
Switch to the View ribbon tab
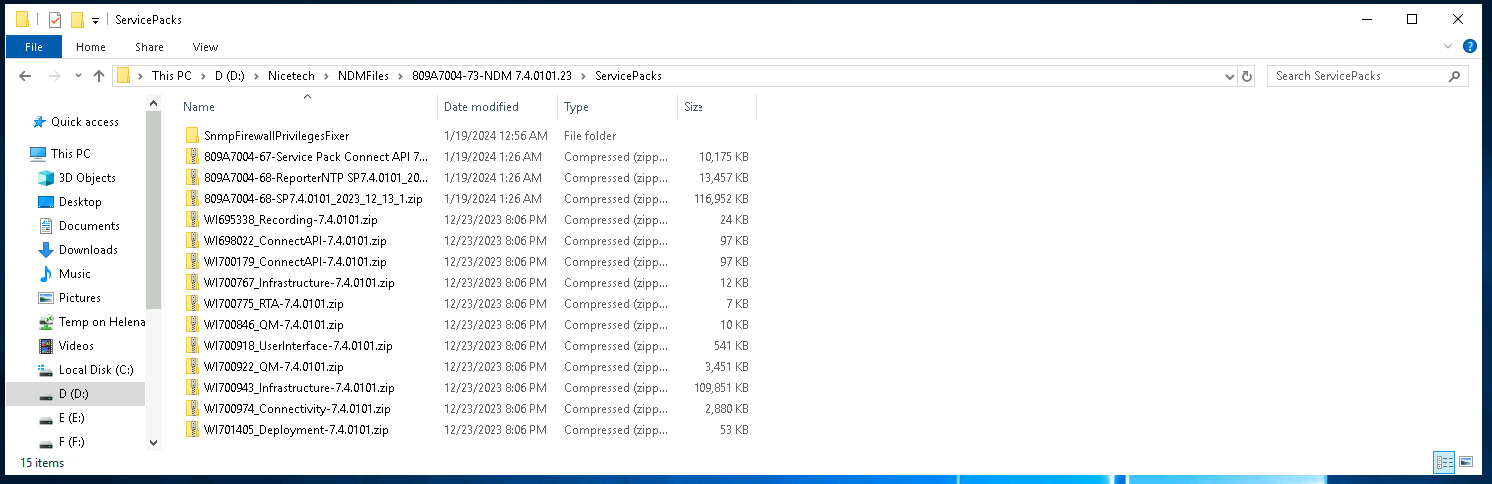205,47
